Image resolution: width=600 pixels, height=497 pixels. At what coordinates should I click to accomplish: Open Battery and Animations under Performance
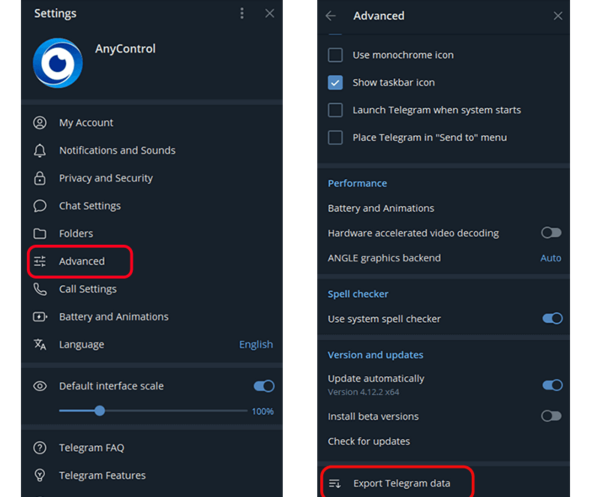pos(381,208)
